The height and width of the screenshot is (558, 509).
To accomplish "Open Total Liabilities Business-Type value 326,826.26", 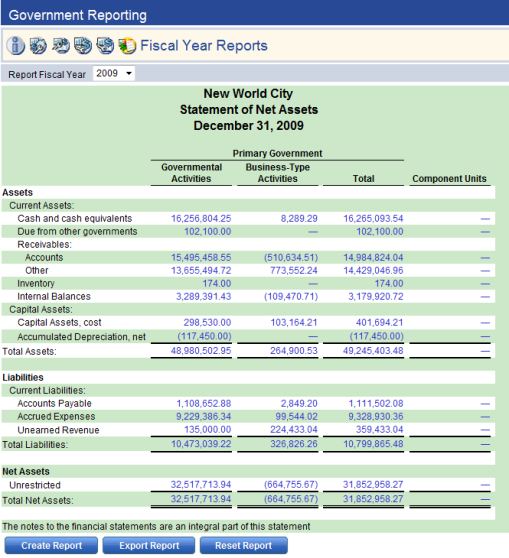I will click(294, 444).
